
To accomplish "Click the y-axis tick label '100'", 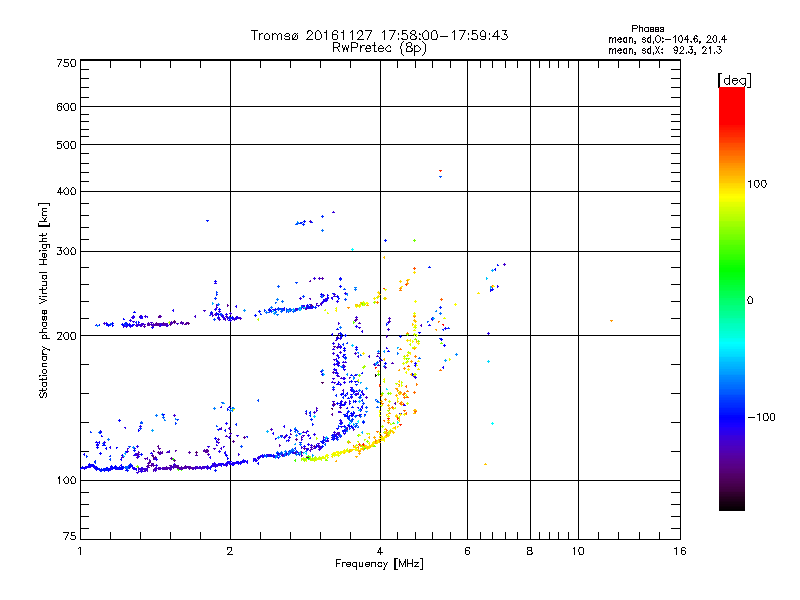I will coord(66,481).
